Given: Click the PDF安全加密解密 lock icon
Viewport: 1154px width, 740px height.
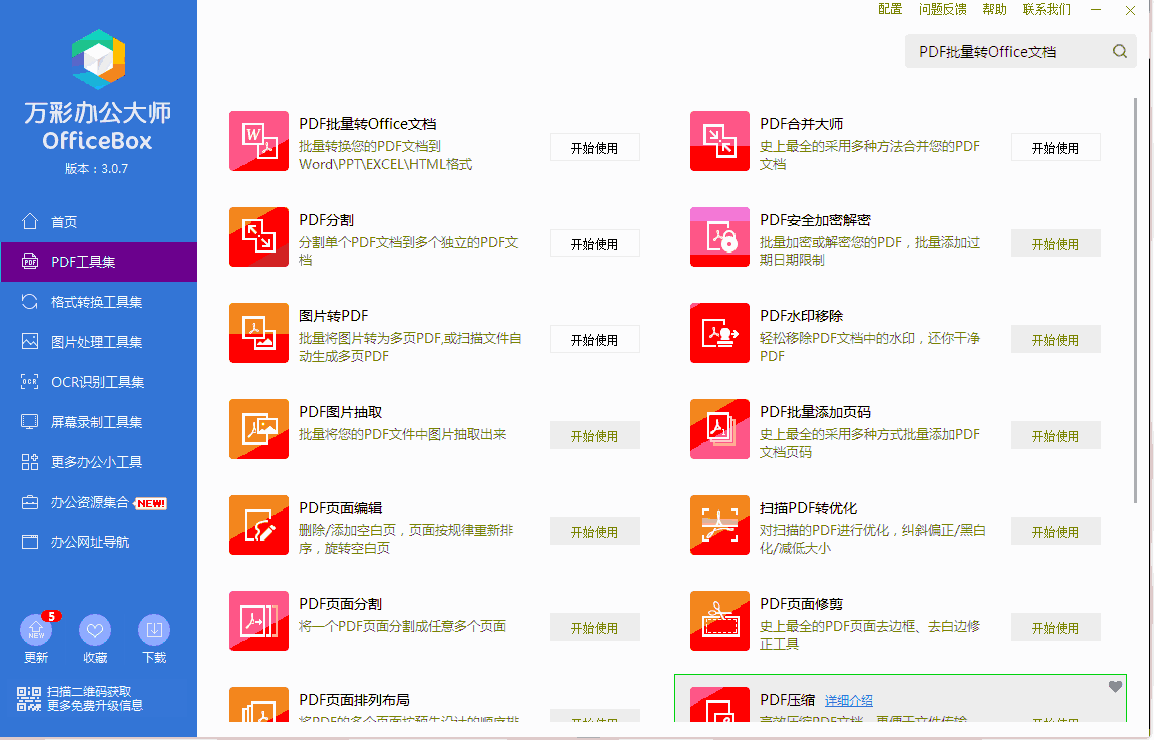Looking at the screenshot, I should tap(719, 236).
